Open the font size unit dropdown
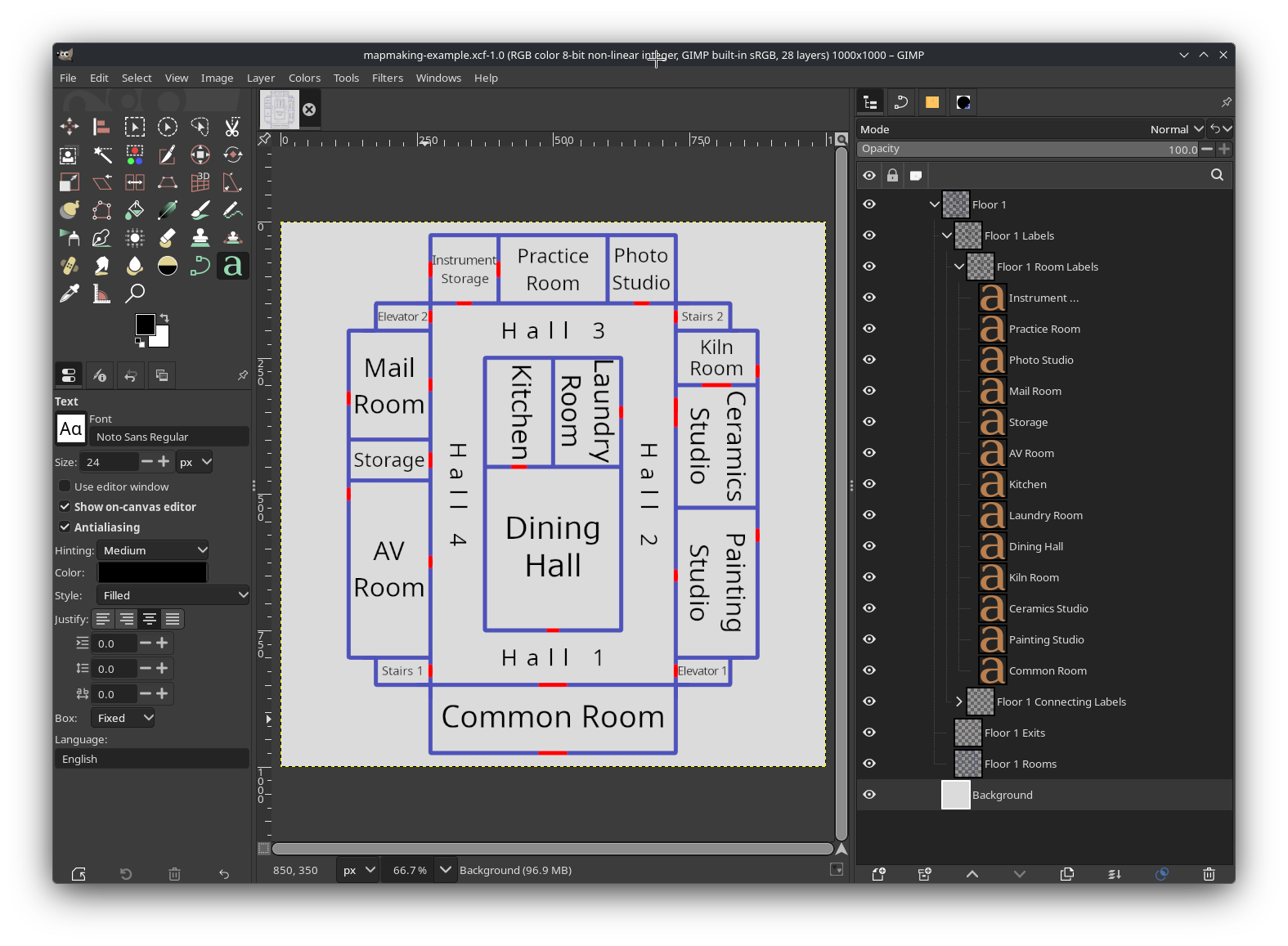This screenshot has height=946, width=1288. tap(195, 462)
